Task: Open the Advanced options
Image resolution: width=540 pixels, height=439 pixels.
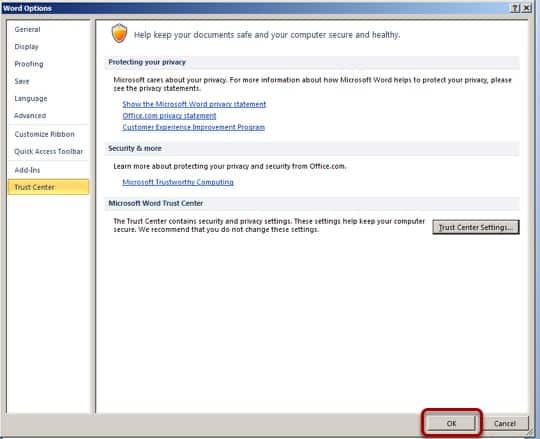Action: (x=48, y=116)
